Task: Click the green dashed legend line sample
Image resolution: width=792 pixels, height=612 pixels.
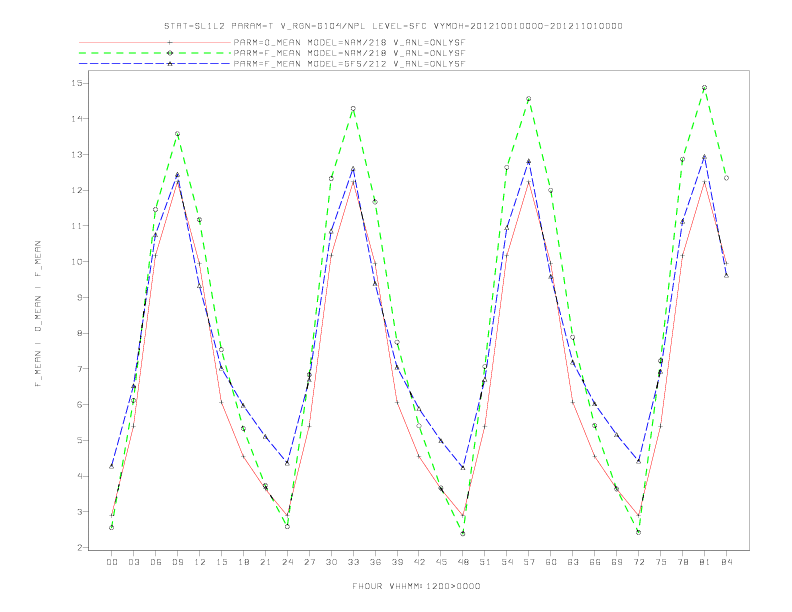Action: 155,53
